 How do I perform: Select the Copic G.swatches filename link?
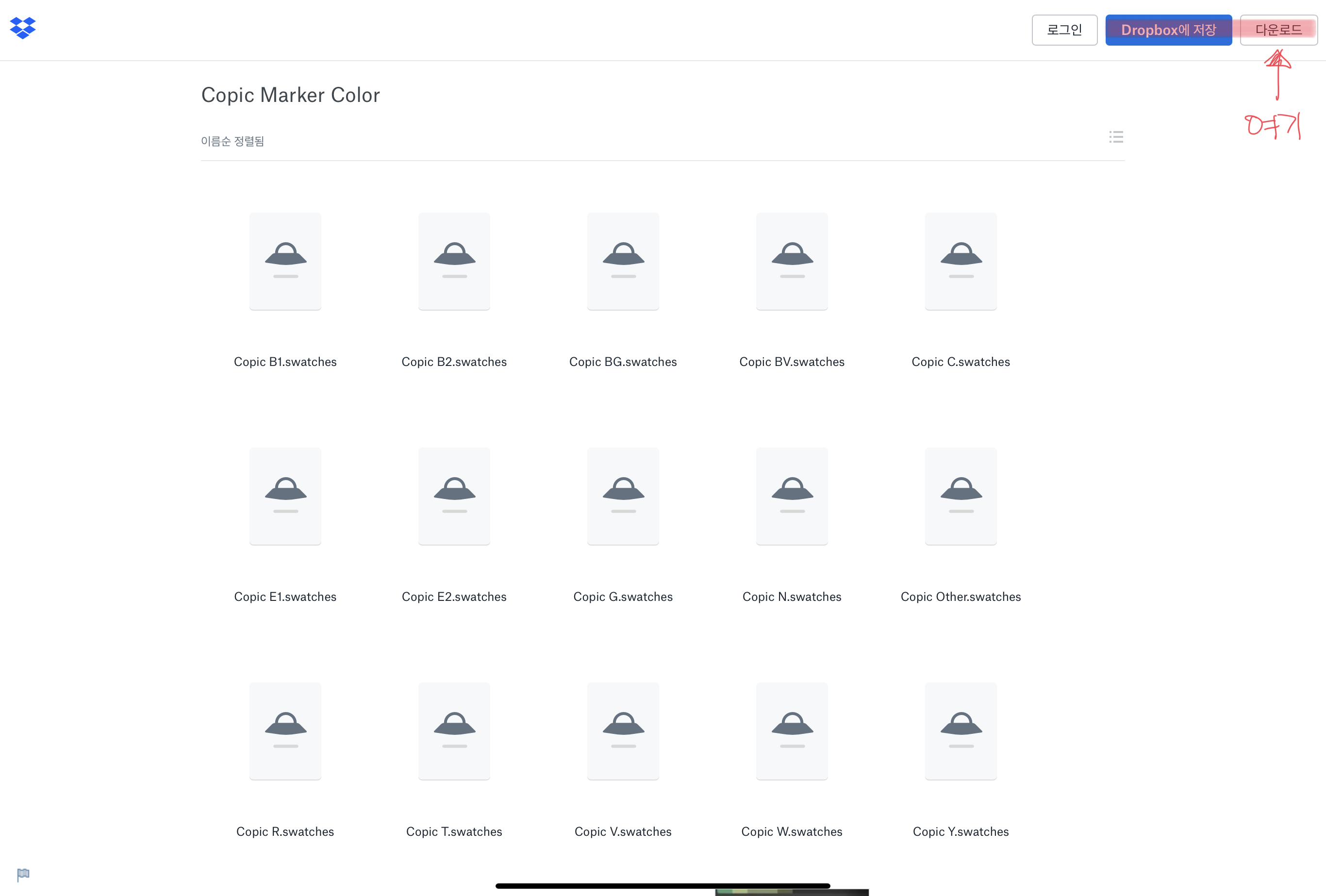pyautogui.click(x=623, y=597)
